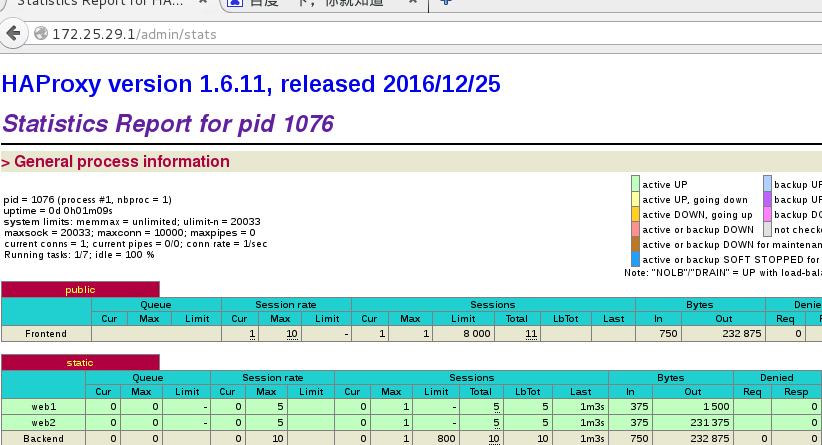Open the public proxy link
This screenshot has height=445, width=822.
click(x=80, y=290)
